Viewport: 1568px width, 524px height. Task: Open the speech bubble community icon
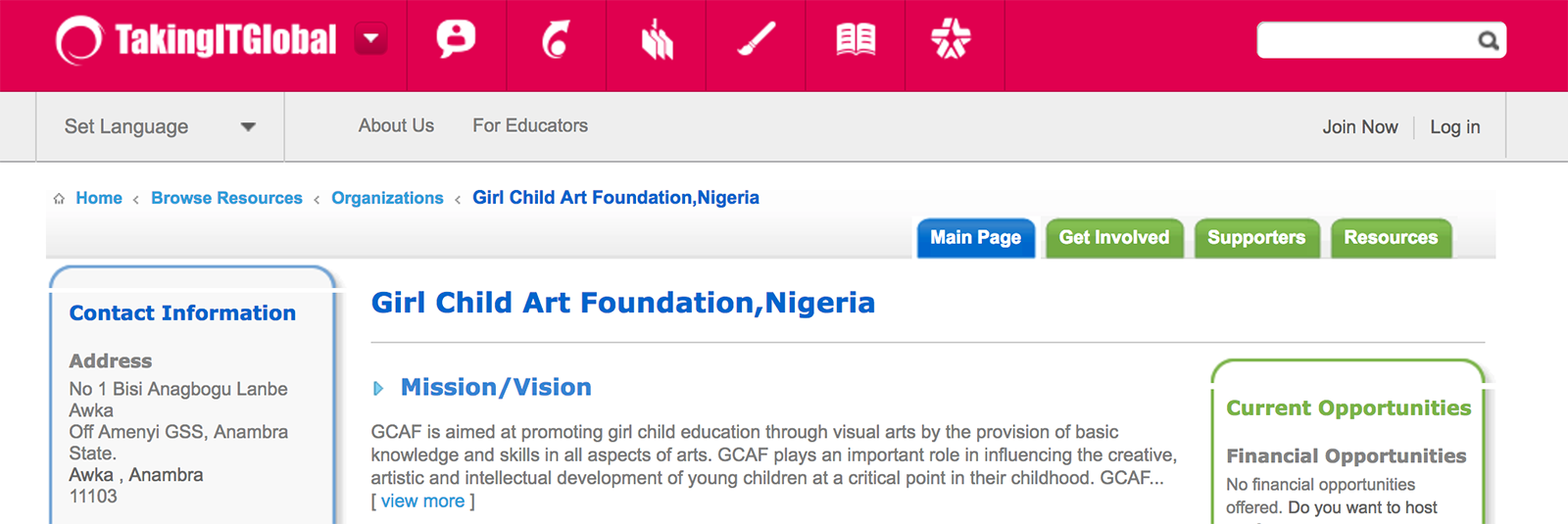pyautogui.click(x=456, y=39)
